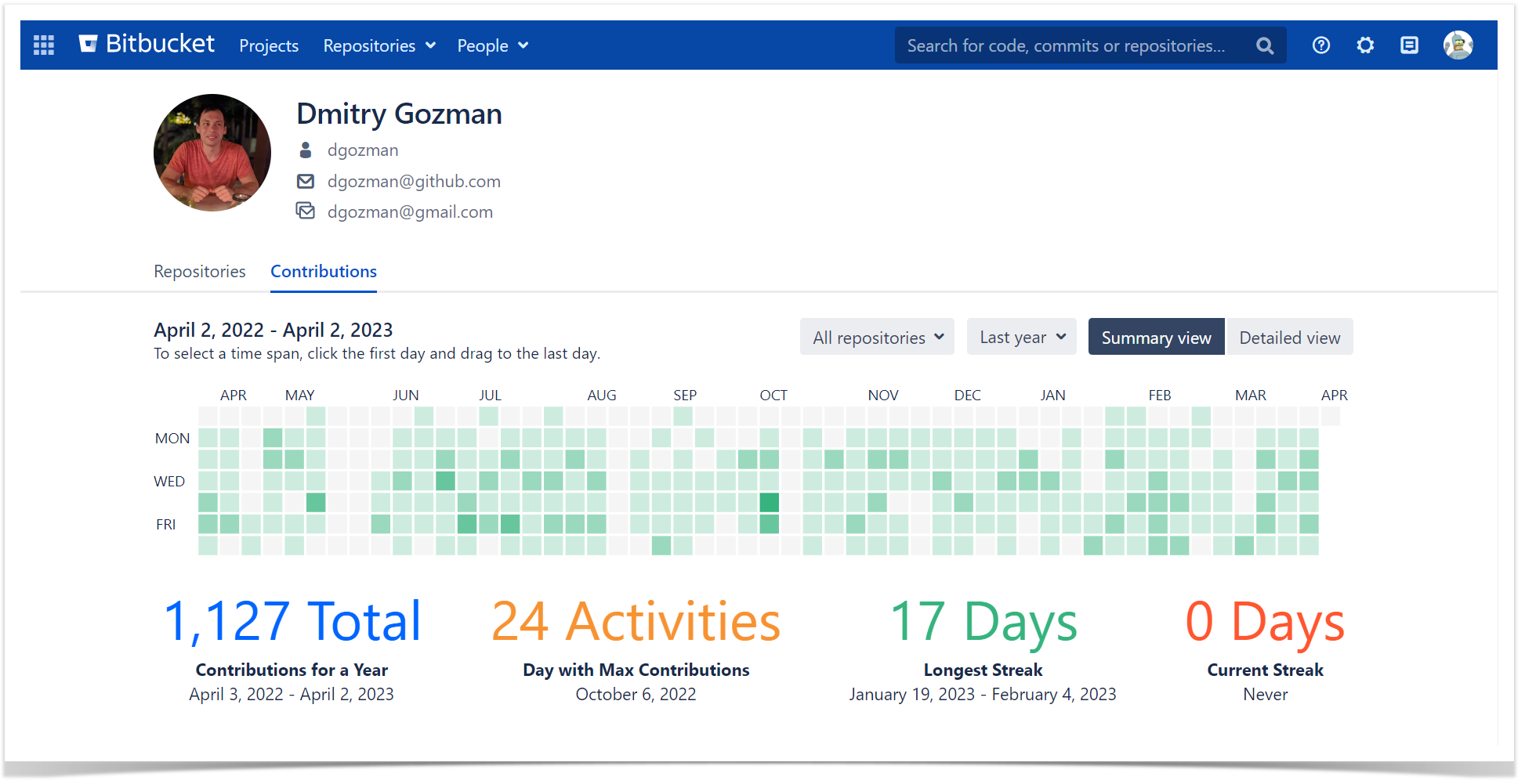Open the Last year period dropdown

pos(1022,338)
